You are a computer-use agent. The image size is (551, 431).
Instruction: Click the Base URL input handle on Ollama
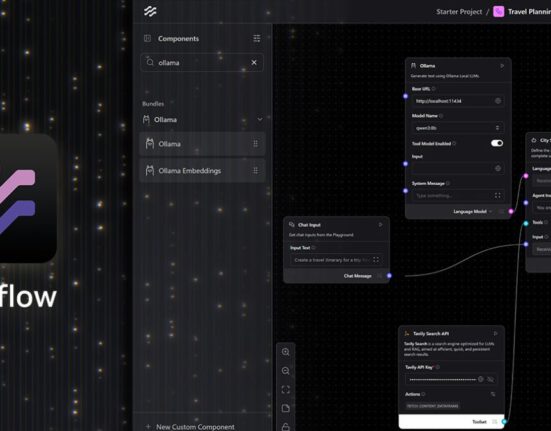[x=406, y=96]
